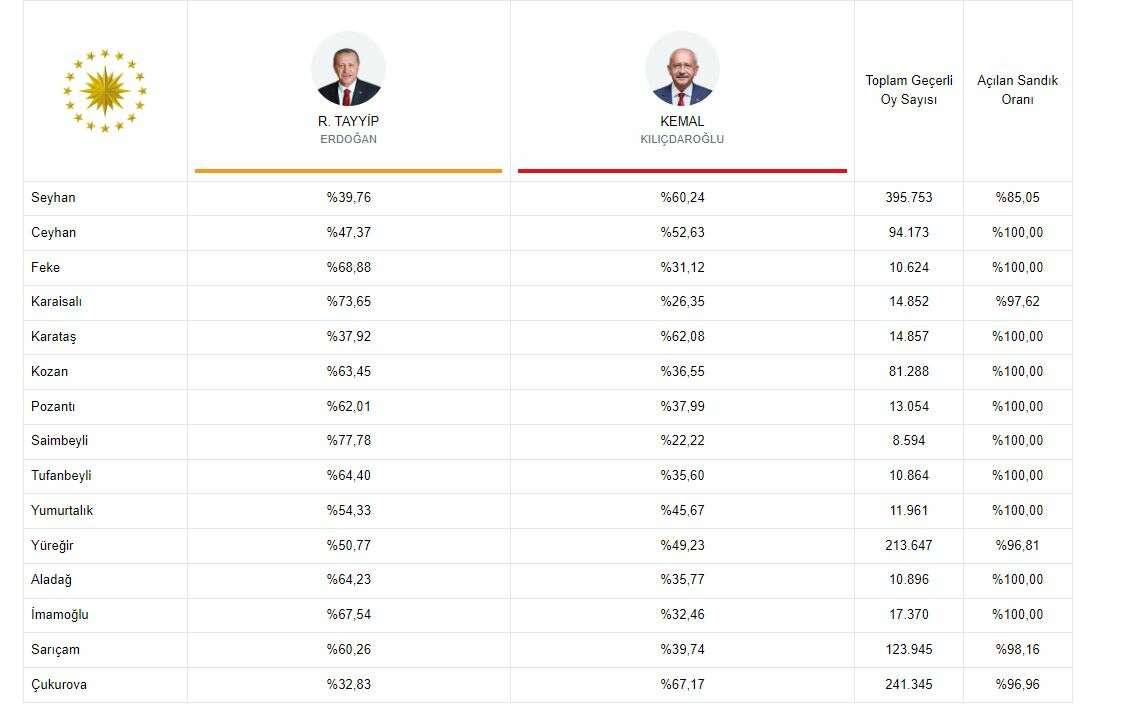Open the Pozantı district entry
Screen dimensions: 1135x717
(53, 407)
